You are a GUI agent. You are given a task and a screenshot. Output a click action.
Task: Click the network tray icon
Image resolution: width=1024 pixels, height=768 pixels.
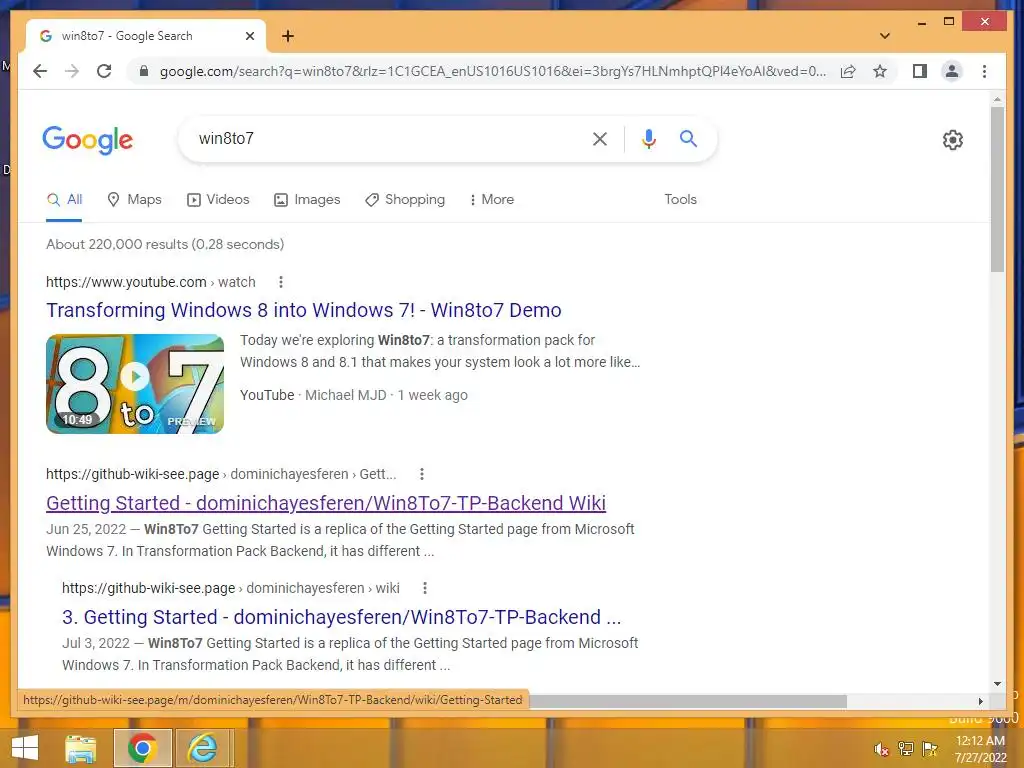(x=906, y=748)
